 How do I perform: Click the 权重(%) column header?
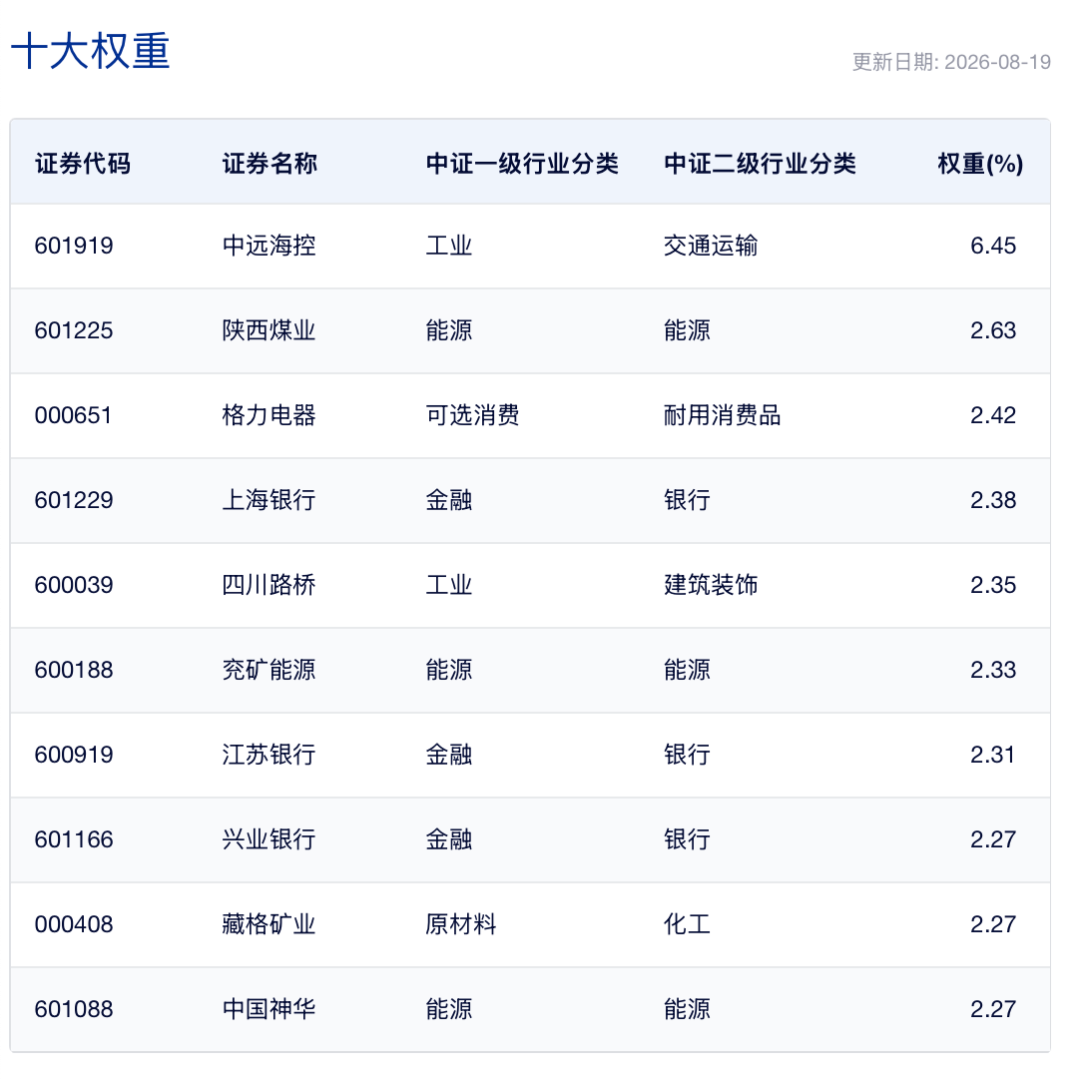(980, 164)
